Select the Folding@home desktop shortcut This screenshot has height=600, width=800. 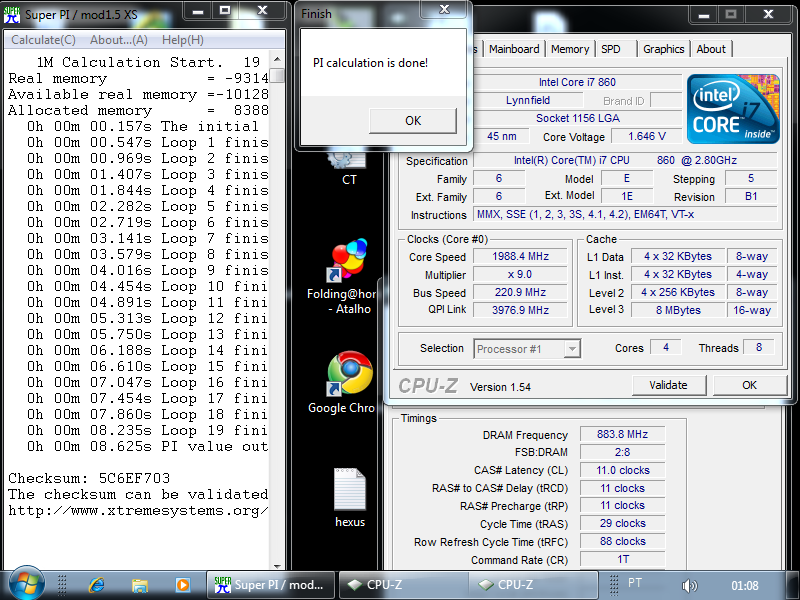349,277
